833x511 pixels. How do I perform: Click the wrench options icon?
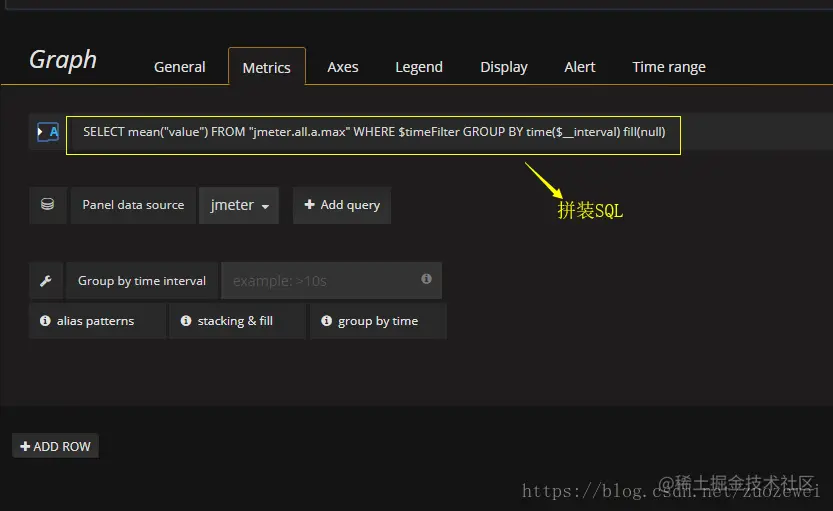[46, 280]
